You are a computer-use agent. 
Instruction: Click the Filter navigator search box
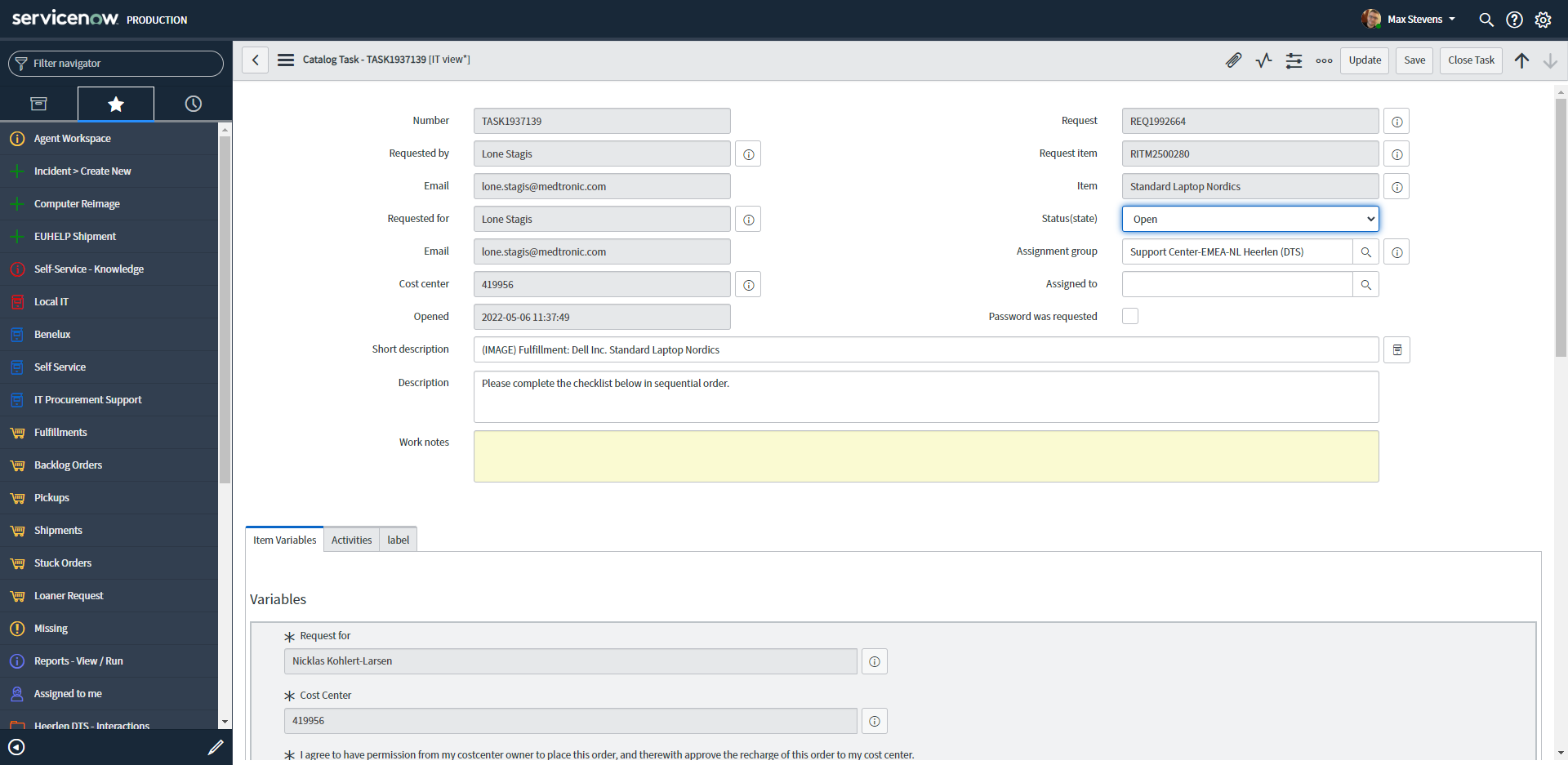(116, 64)
